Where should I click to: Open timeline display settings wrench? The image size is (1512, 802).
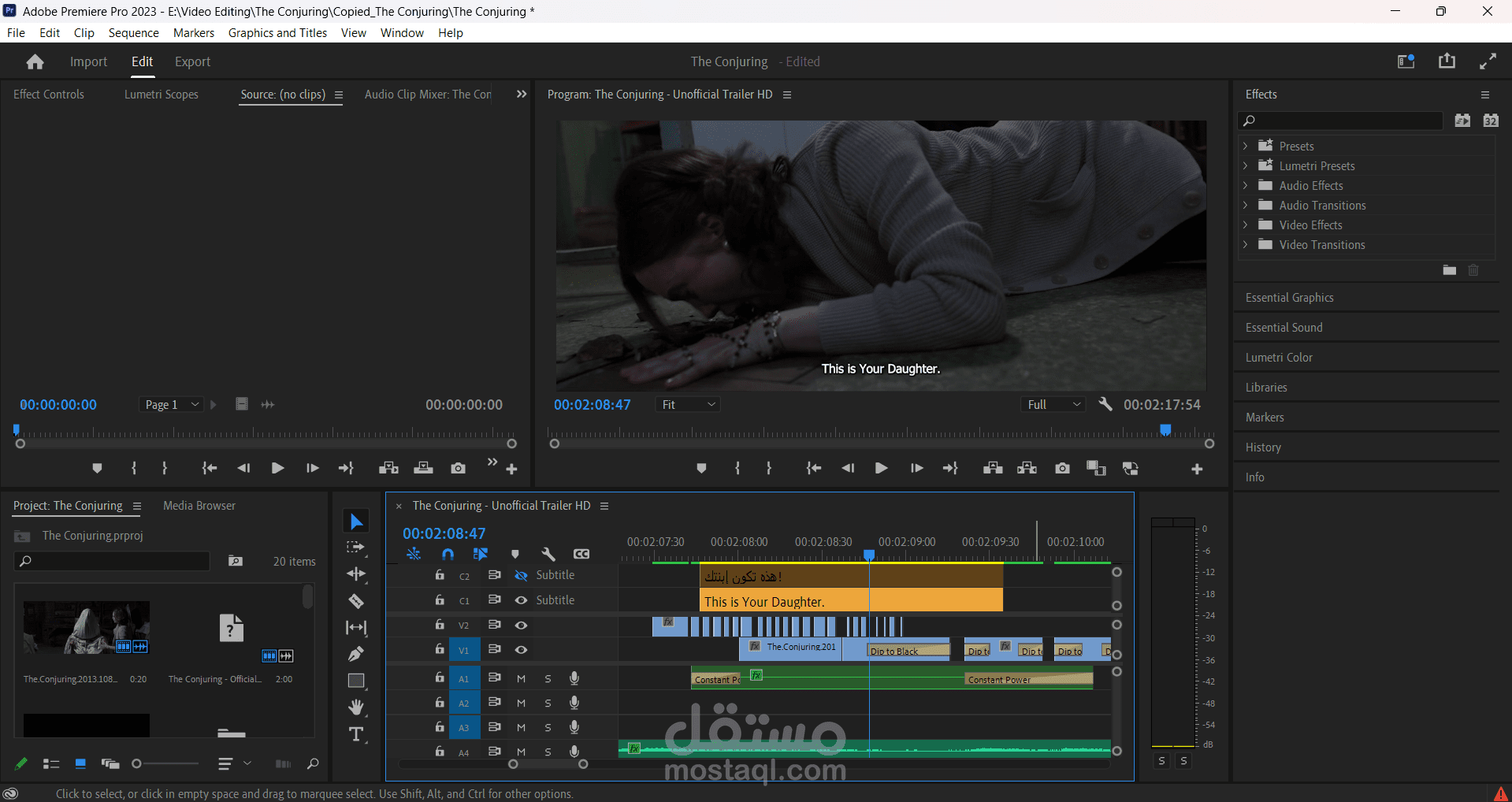click(548, 554)
